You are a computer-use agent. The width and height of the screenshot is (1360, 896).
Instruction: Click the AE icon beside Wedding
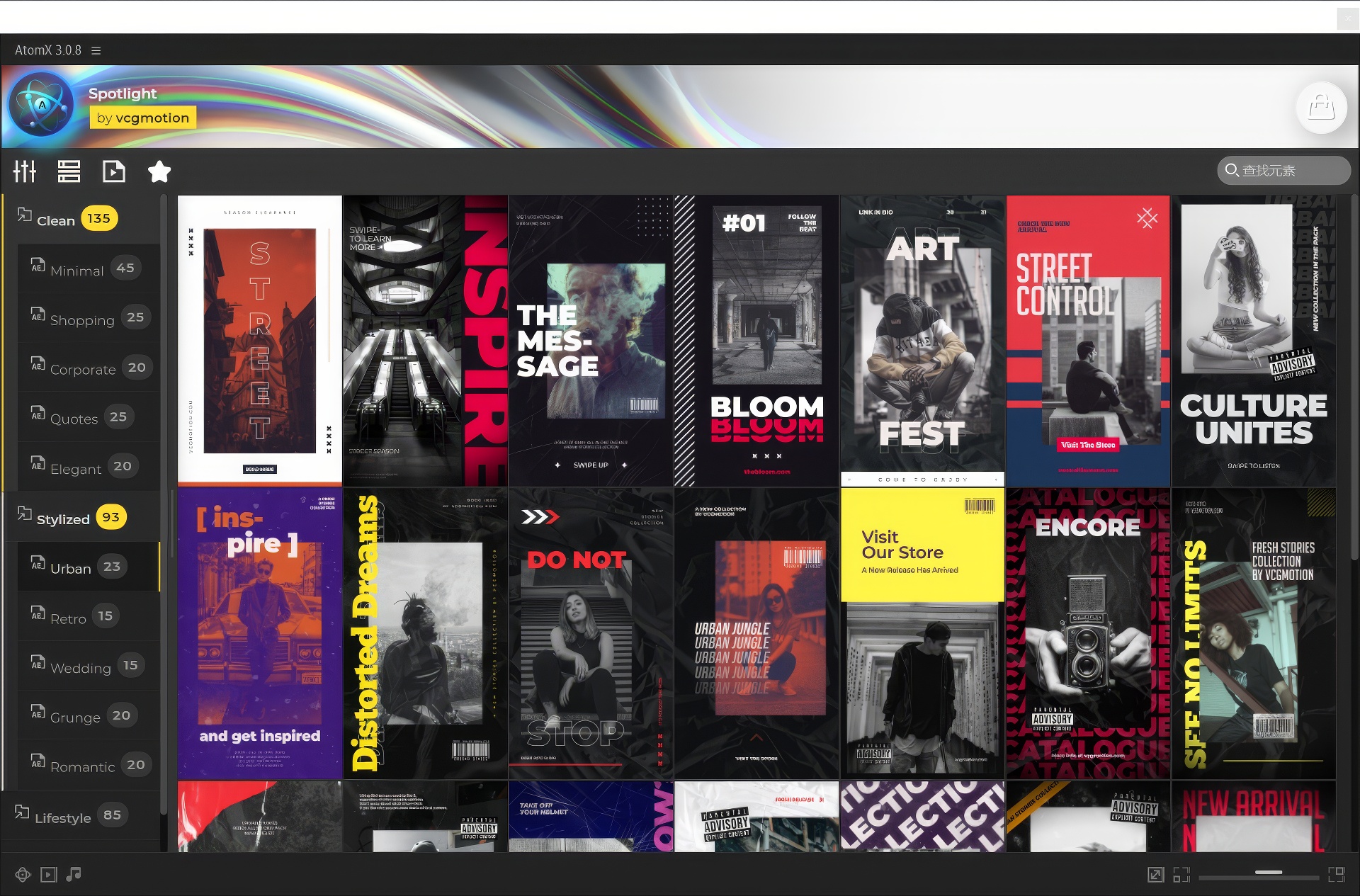tap(38, 663)
